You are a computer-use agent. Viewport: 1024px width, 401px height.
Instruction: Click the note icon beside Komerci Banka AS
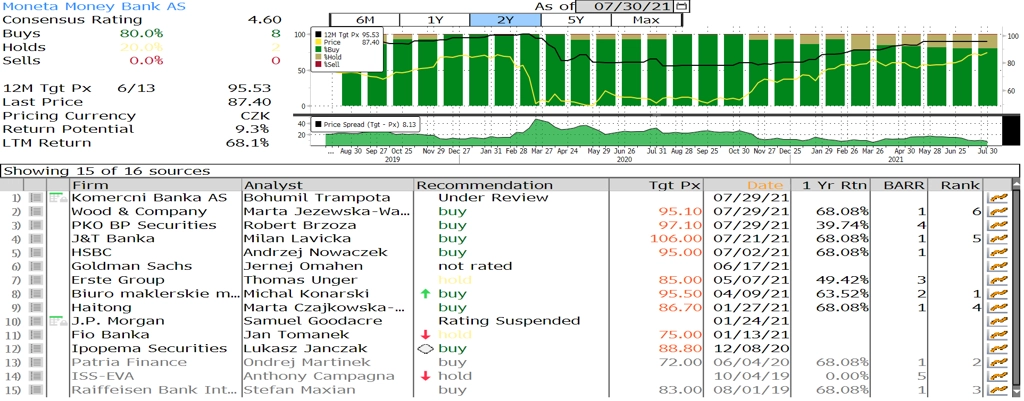point(58,197)
